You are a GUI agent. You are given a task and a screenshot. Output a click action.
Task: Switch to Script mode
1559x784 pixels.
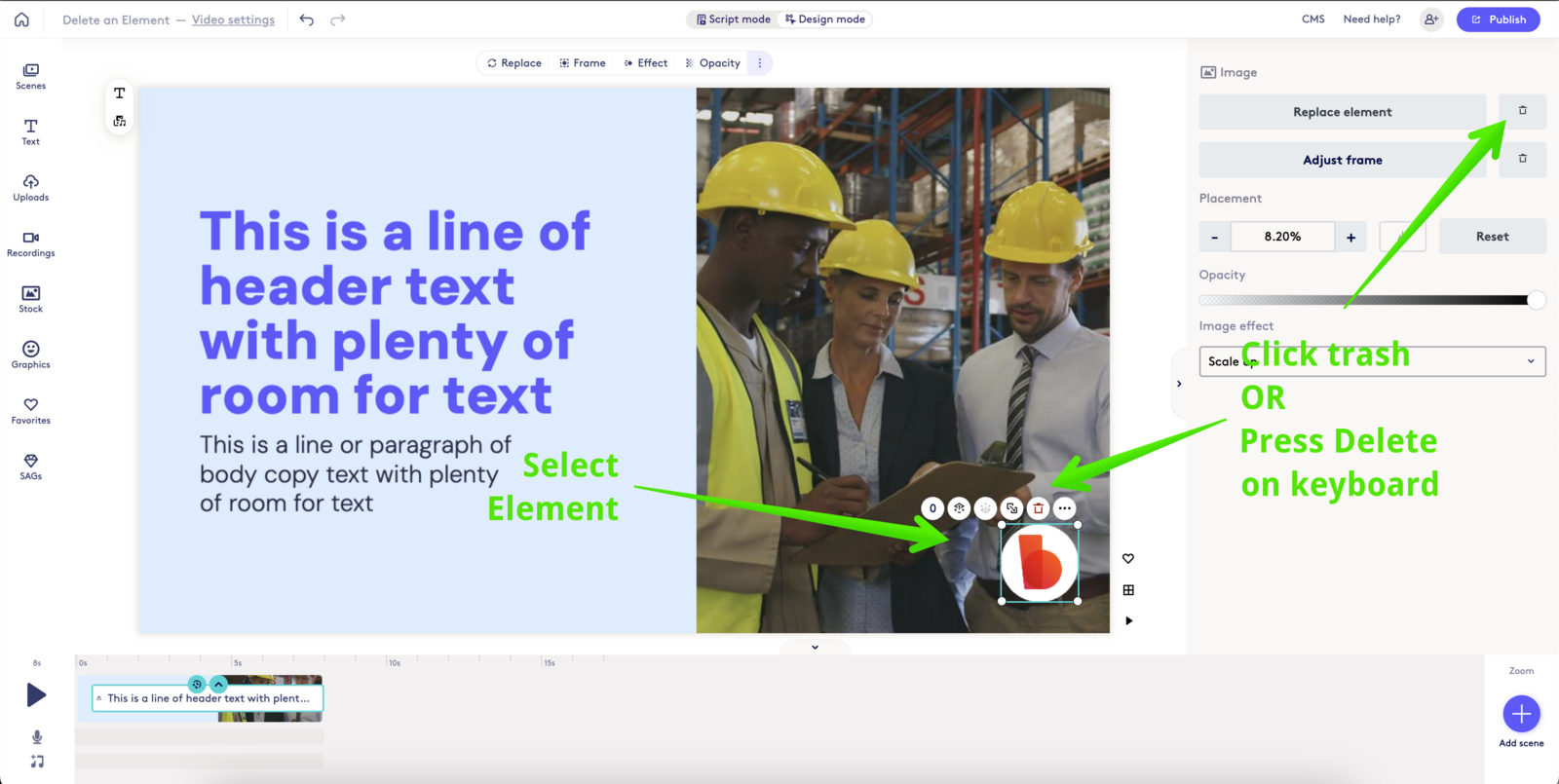(733, 19)
